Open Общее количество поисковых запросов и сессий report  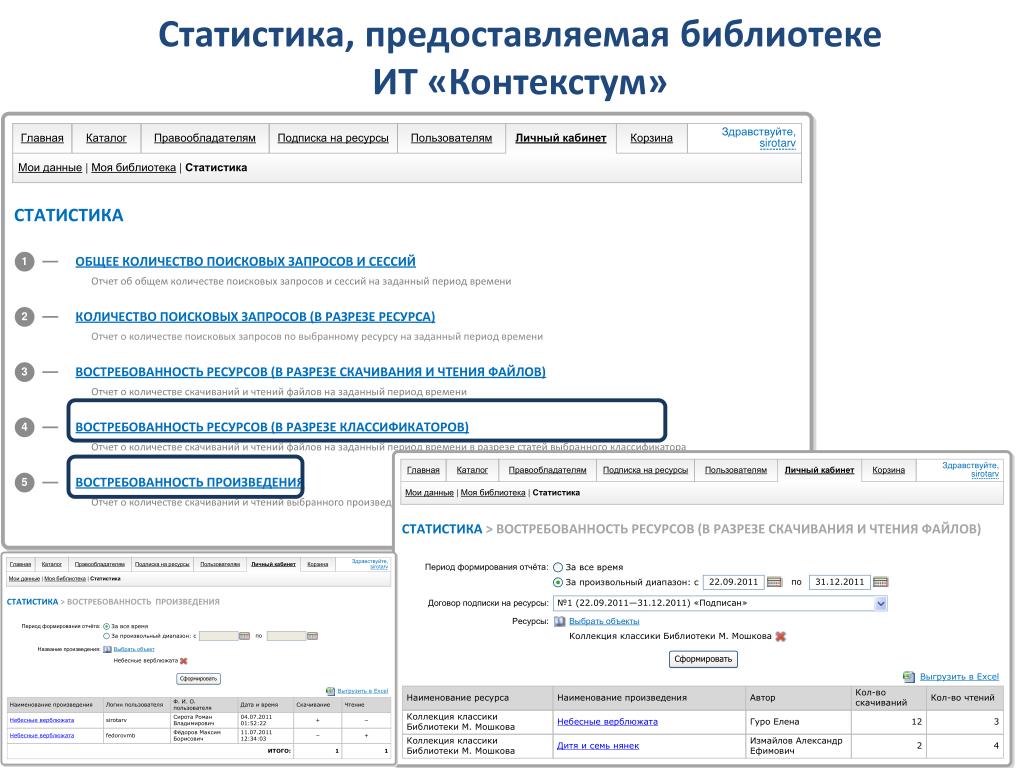246,261
